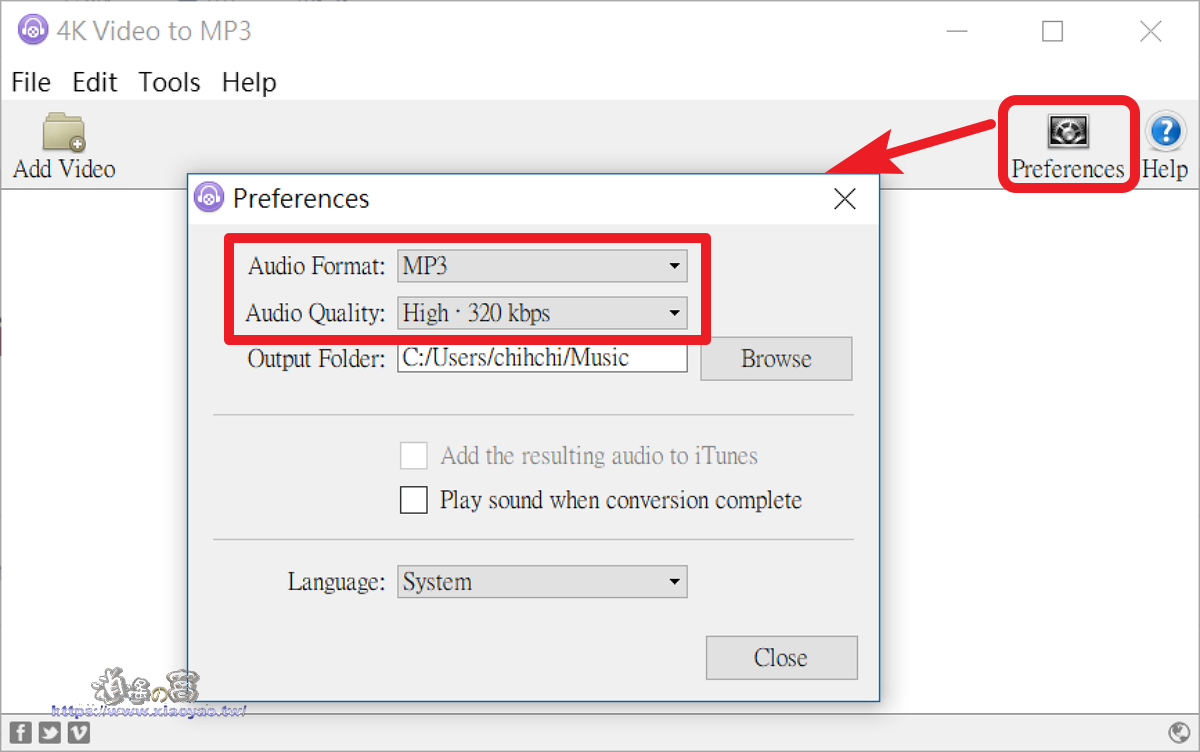The height and width of the screenshot is (752, 1200).
Task: Open the Audio Quality dropdown
Action: pos(542,313)
